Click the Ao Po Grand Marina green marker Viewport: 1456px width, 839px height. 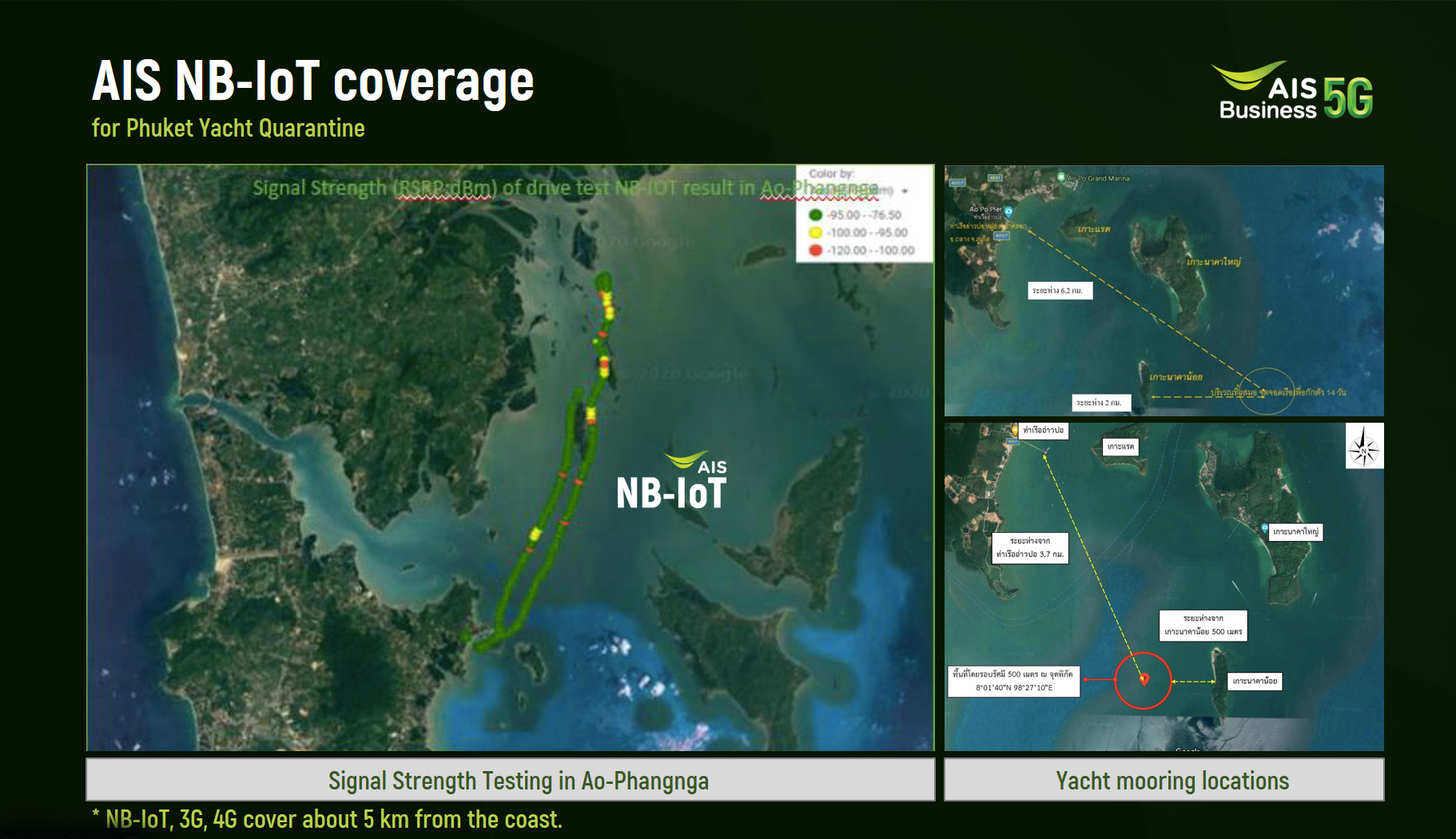[x=1061, y=177]
